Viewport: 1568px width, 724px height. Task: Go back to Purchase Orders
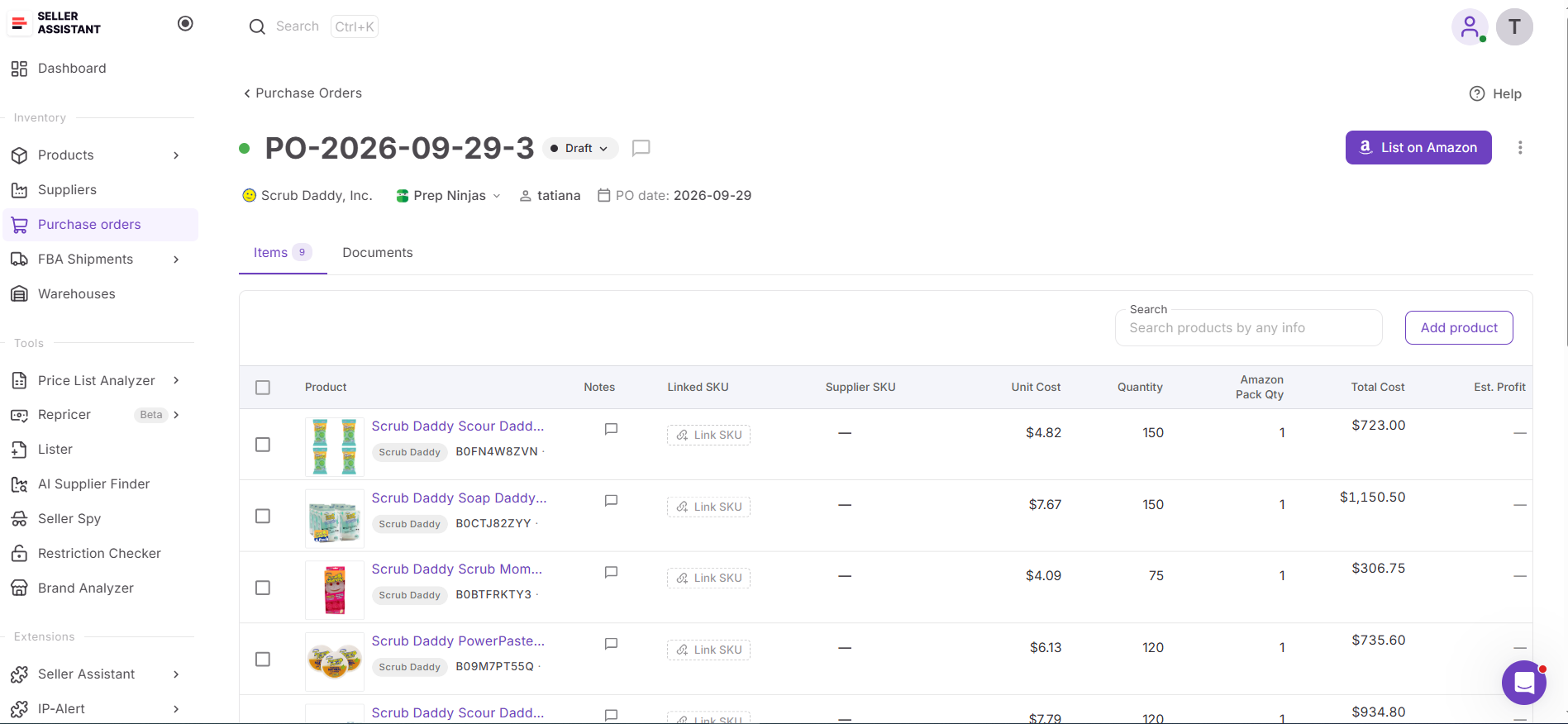pyautogui.click(x=303, y=93)
